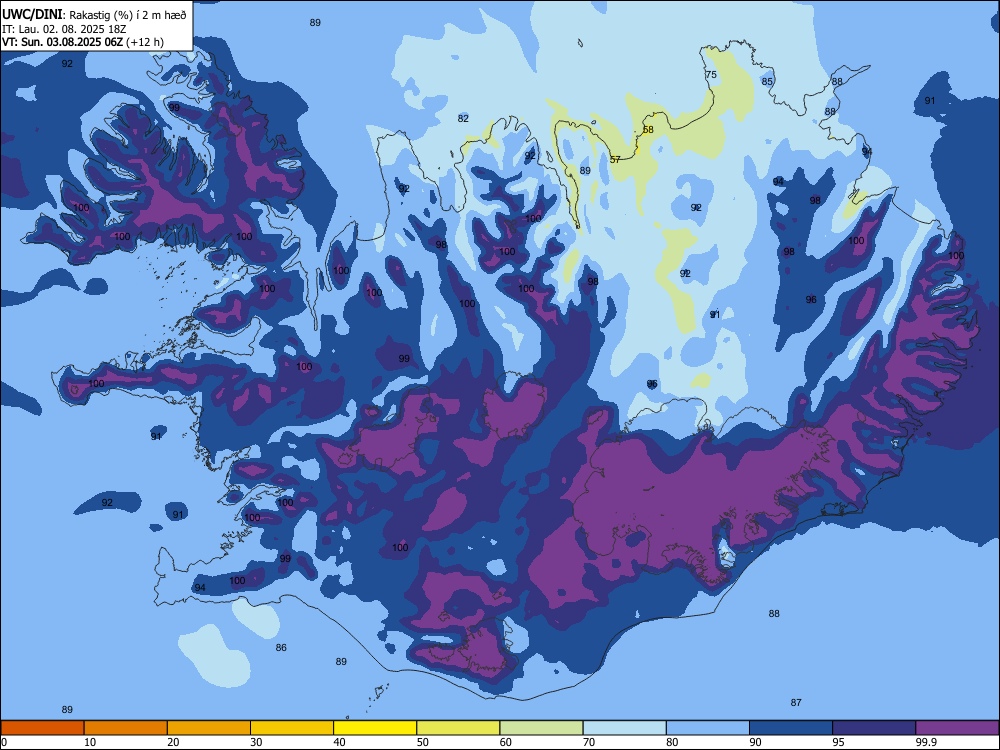This screenshot has width=1000, height=750.
Task: Click the '40' legend scale label
Action: point(339,742)
